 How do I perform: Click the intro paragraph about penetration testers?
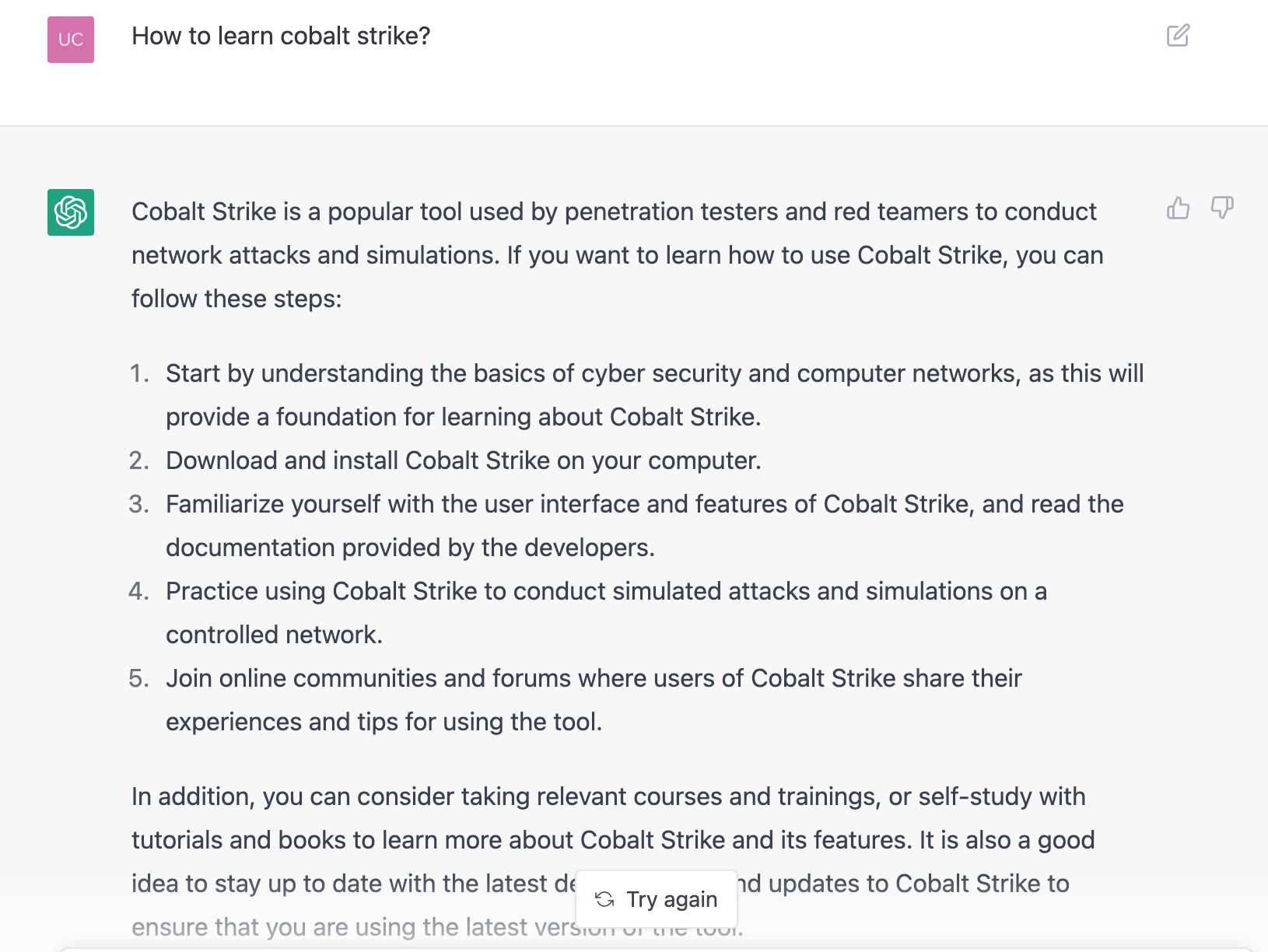pos(615,255)
